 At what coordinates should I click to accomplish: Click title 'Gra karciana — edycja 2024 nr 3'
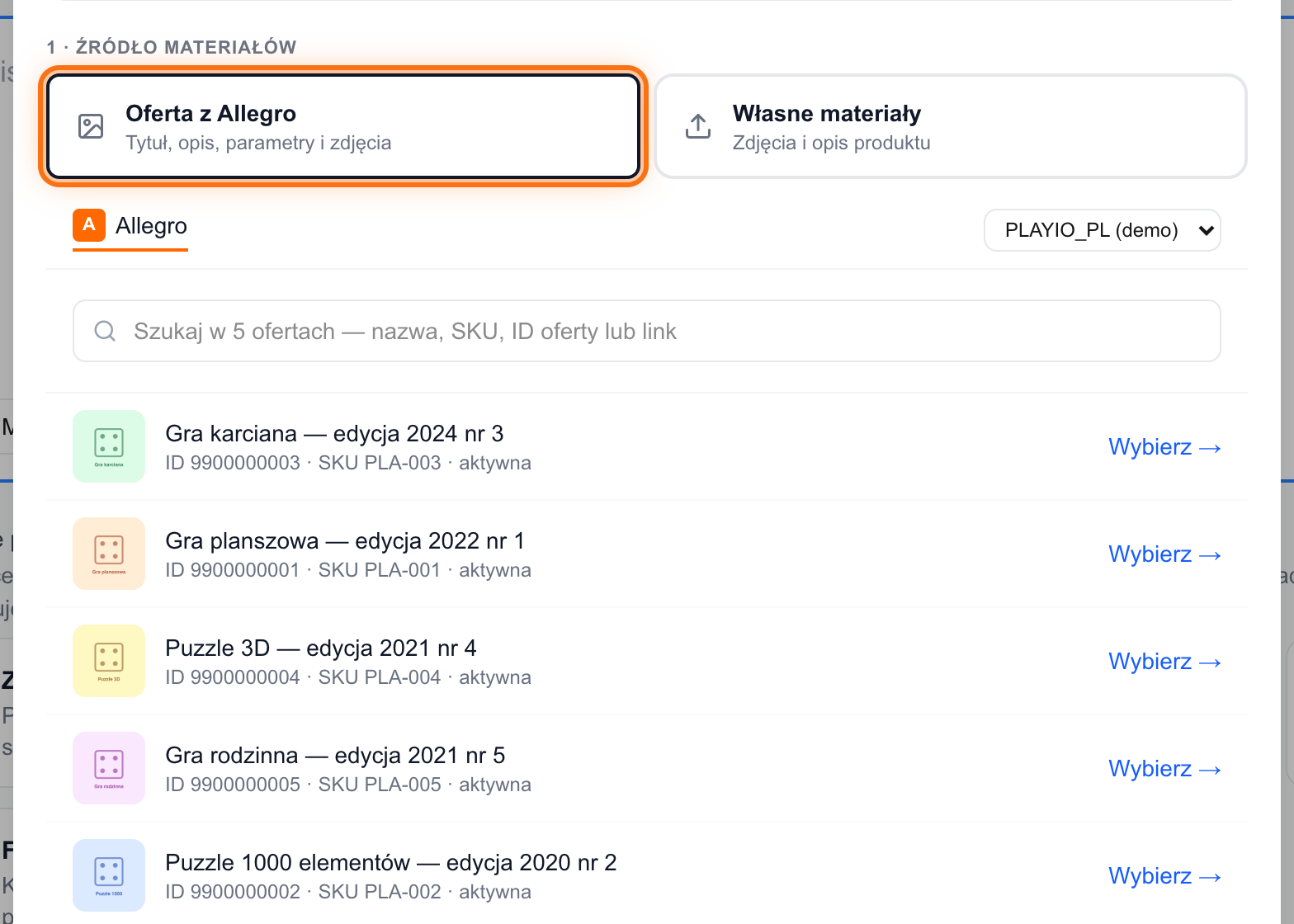(334, 434)
